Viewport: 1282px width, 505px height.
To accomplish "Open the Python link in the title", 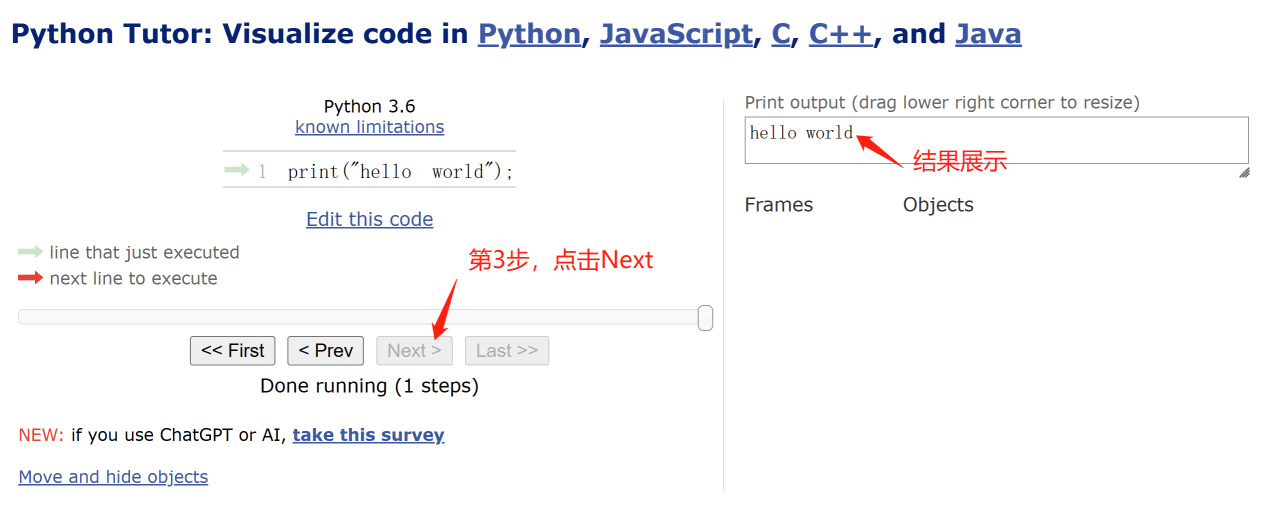I will (x=529, y=34).
